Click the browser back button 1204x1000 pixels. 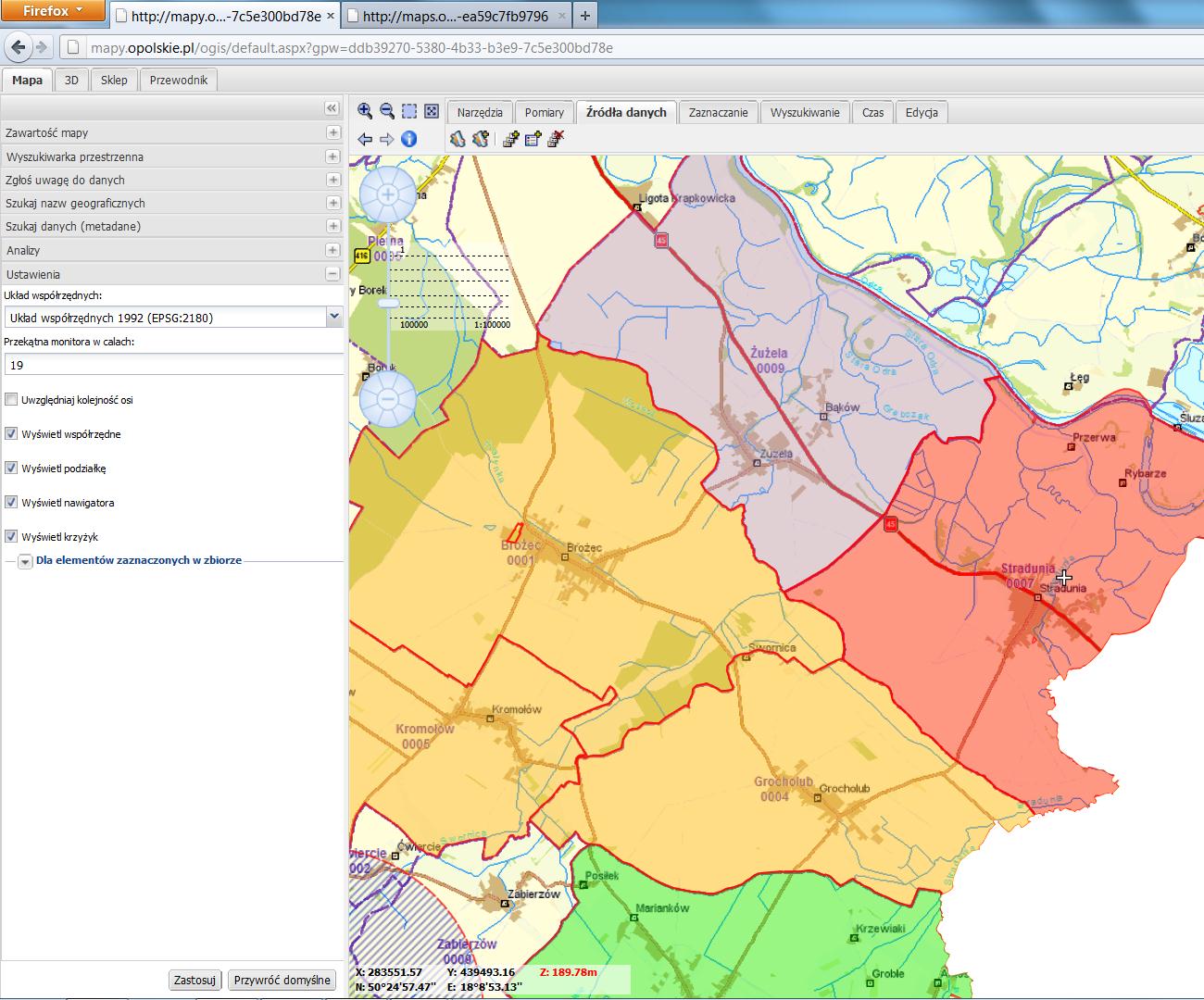point(19,47)
